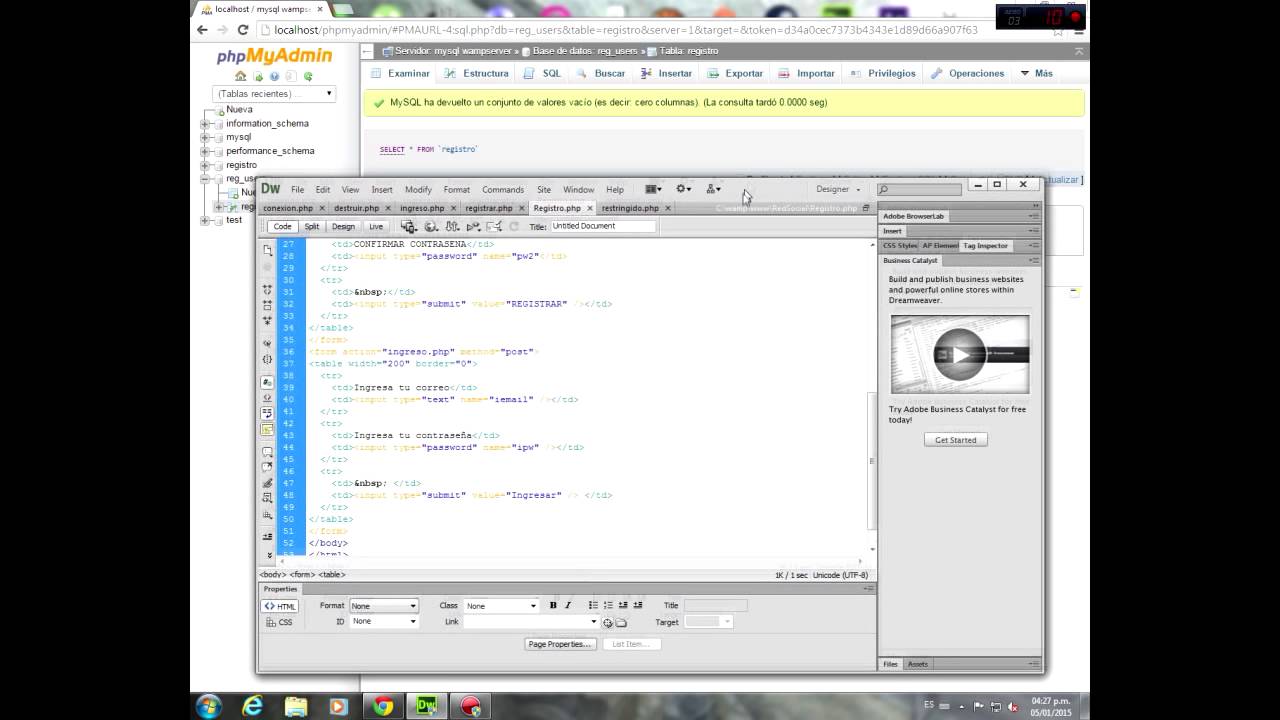Switch to Assets panel tab
The height and width of the screenshot is (720, 1280).
coord(918,664)
